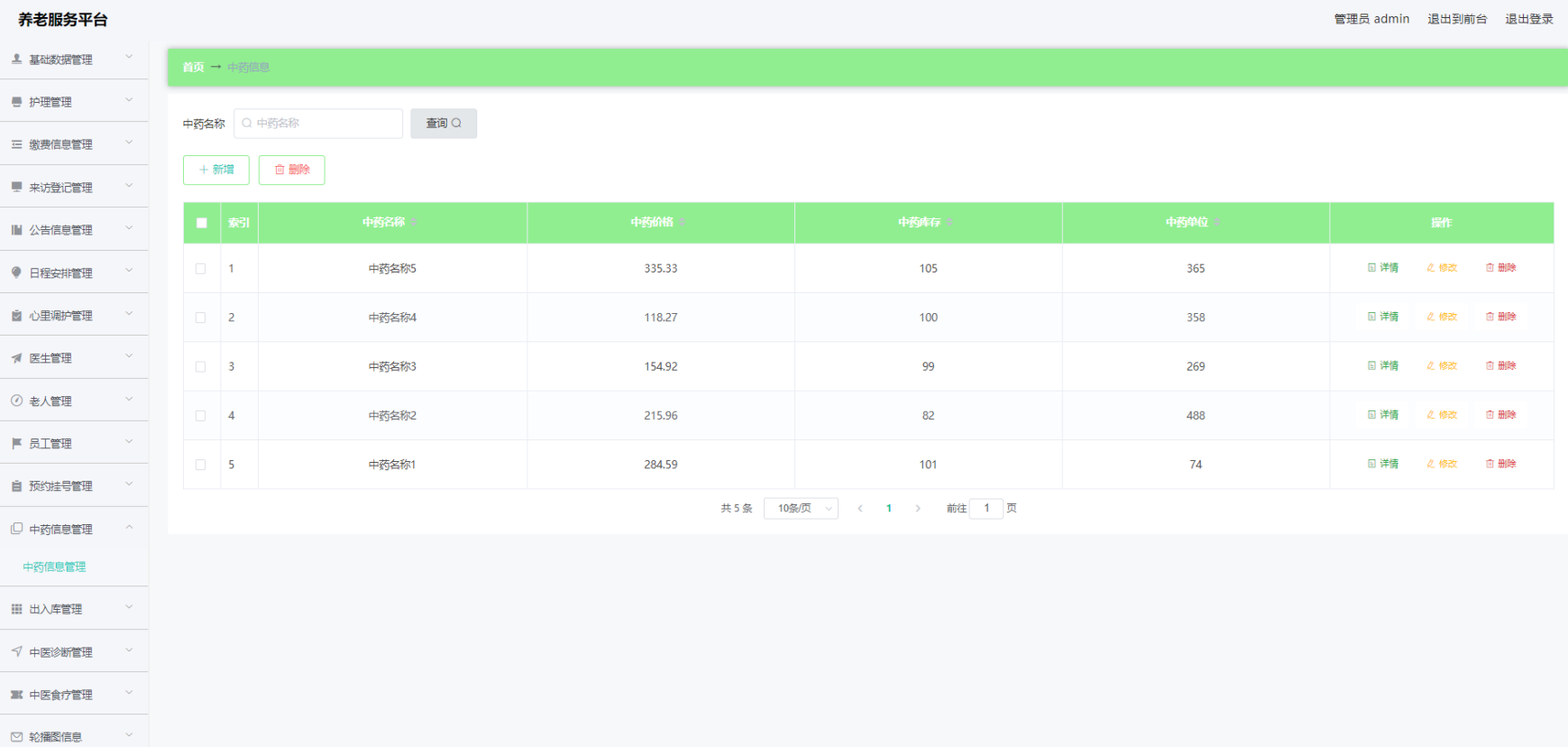This screenshot has height=747, width=1568.
Task: Select page 1 in pagination
Action: click(889, 509)
